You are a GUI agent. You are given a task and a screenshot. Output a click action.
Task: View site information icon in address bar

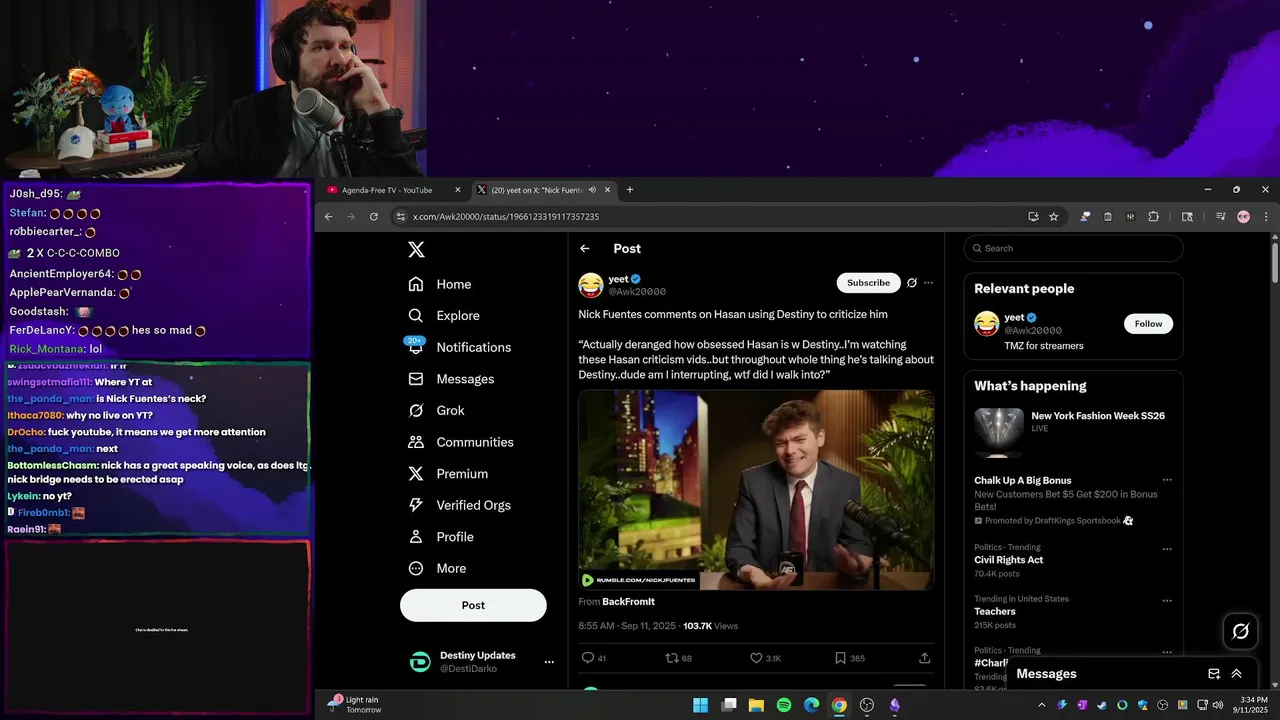[400, 217]
